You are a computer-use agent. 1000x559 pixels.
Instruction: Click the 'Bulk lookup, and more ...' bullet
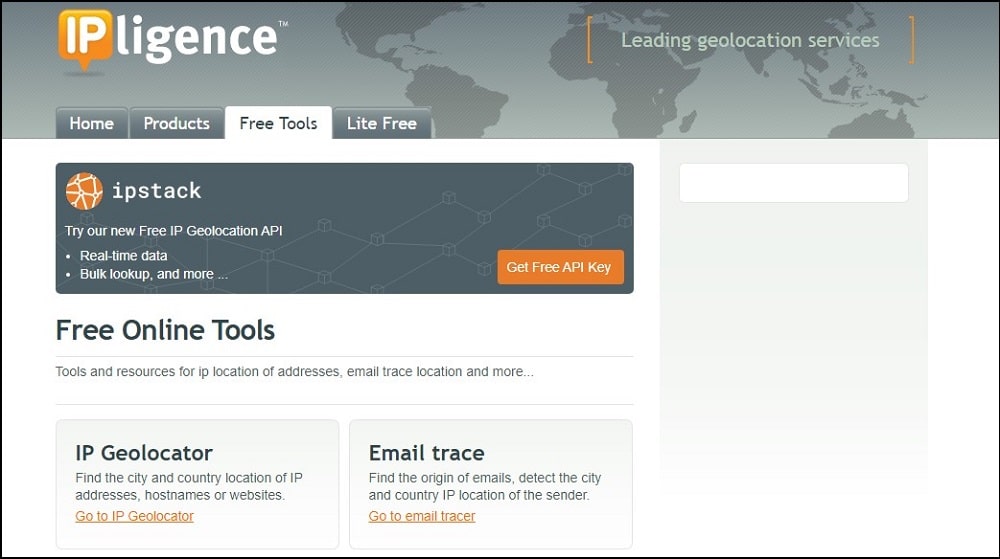click(x=154, y=274)
